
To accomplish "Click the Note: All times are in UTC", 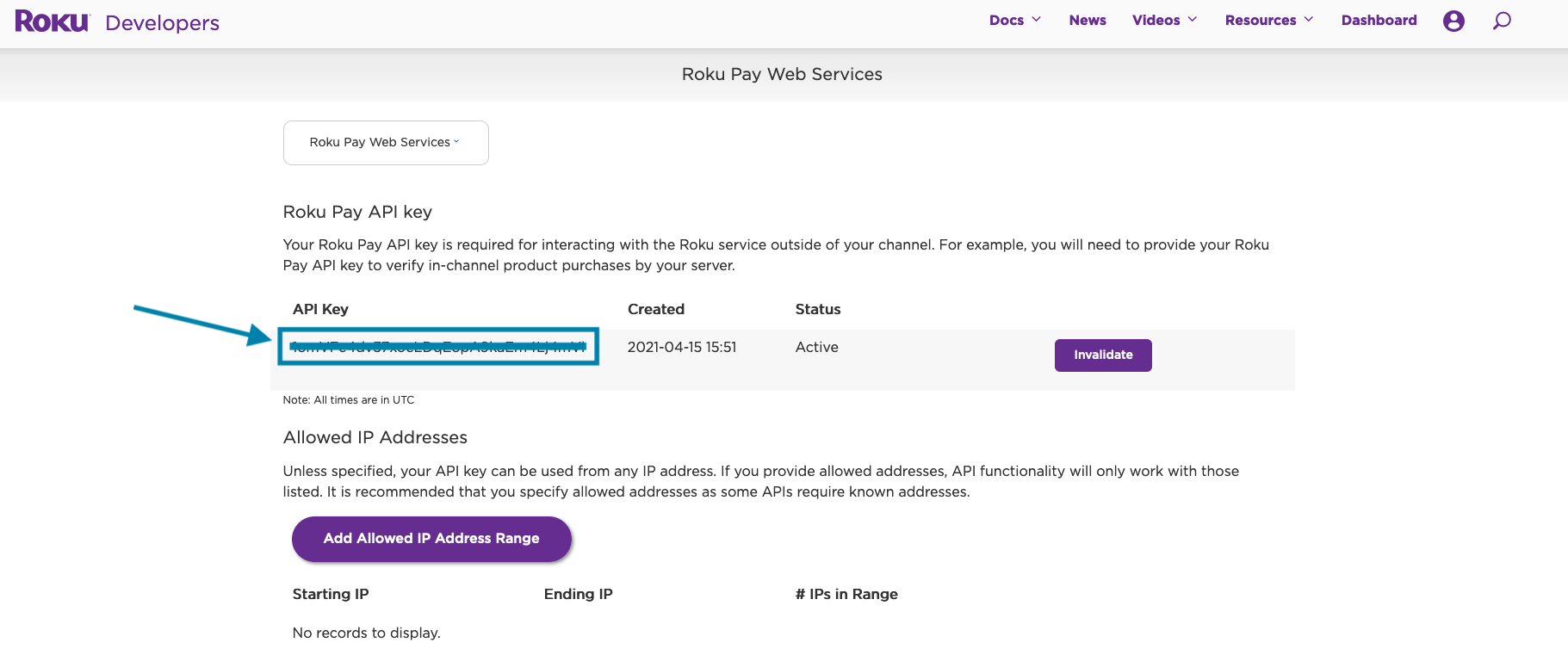I will [x=349, y=400].
